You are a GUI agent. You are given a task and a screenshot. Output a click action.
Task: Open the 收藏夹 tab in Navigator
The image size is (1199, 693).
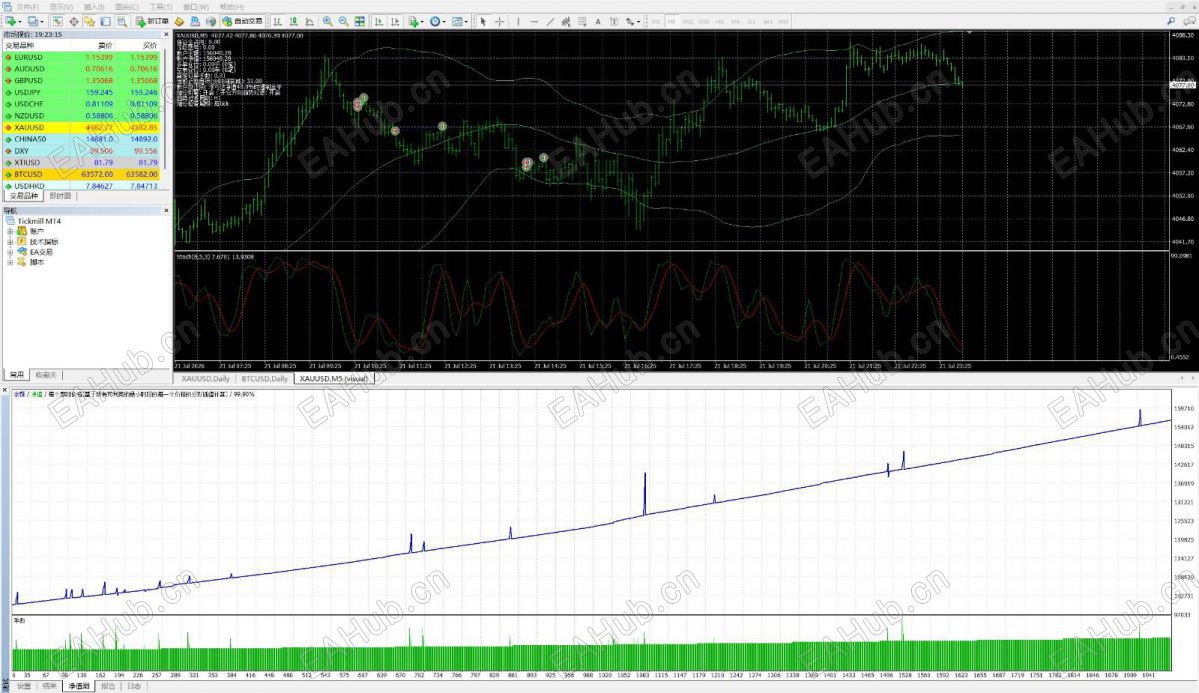46,375
